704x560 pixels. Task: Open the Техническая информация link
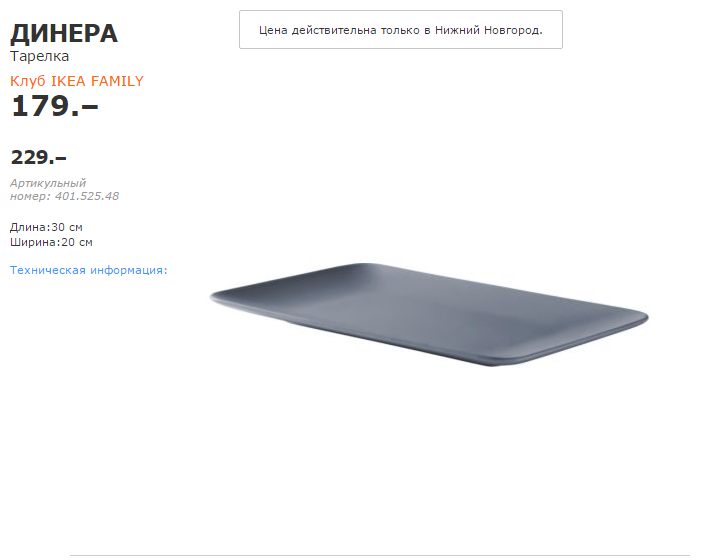pos(88,270)
